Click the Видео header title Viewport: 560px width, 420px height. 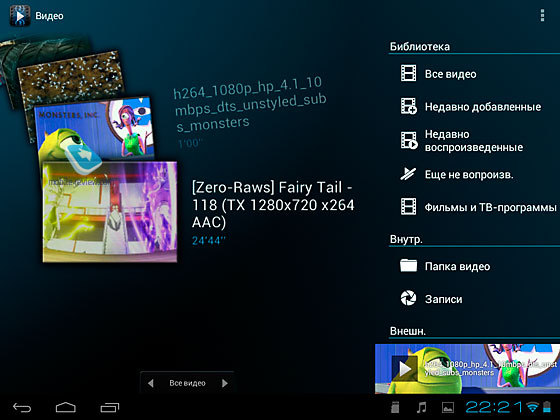[49, 16]
